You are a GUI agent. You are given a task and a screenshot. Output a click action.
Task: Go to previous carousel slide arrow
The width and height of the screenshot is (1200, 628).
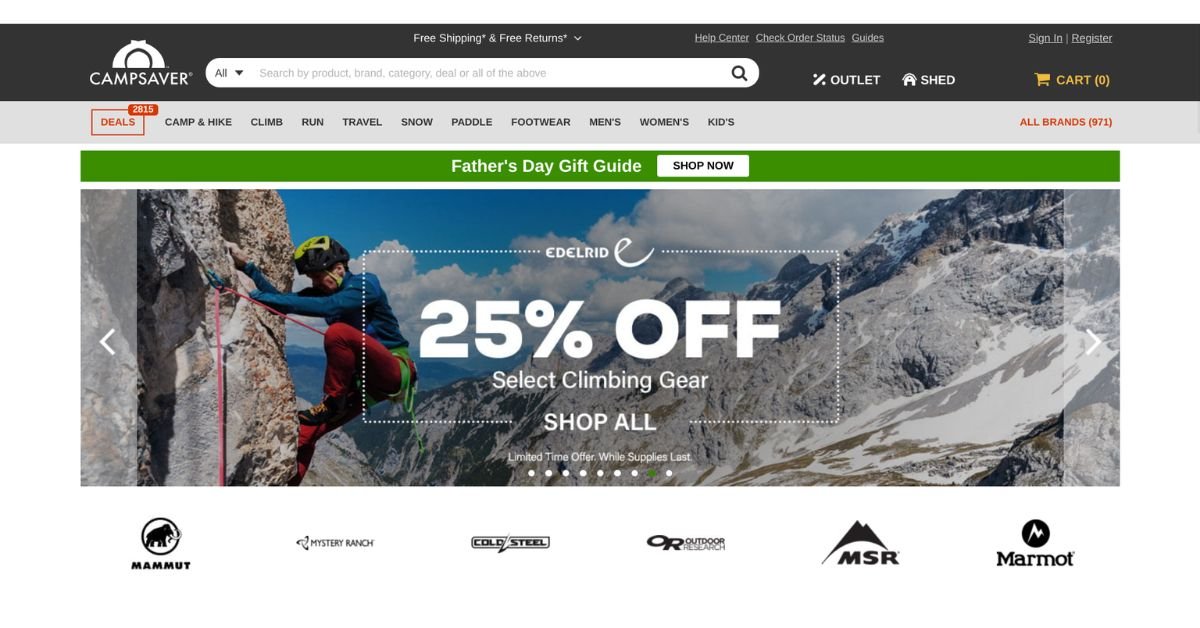(x=107, y=342)
